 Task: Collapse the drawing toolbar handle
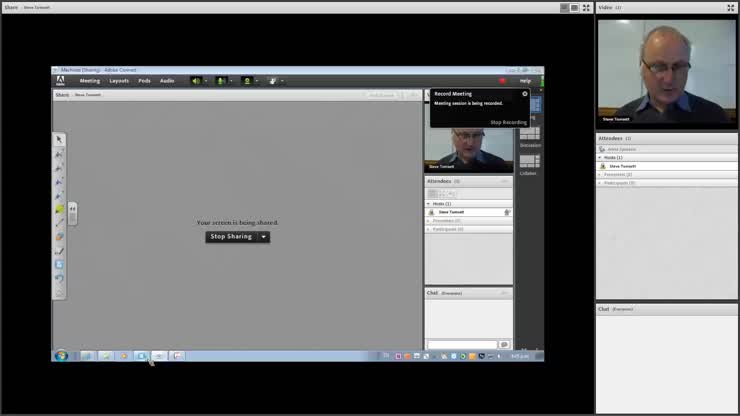click(72, 210)
